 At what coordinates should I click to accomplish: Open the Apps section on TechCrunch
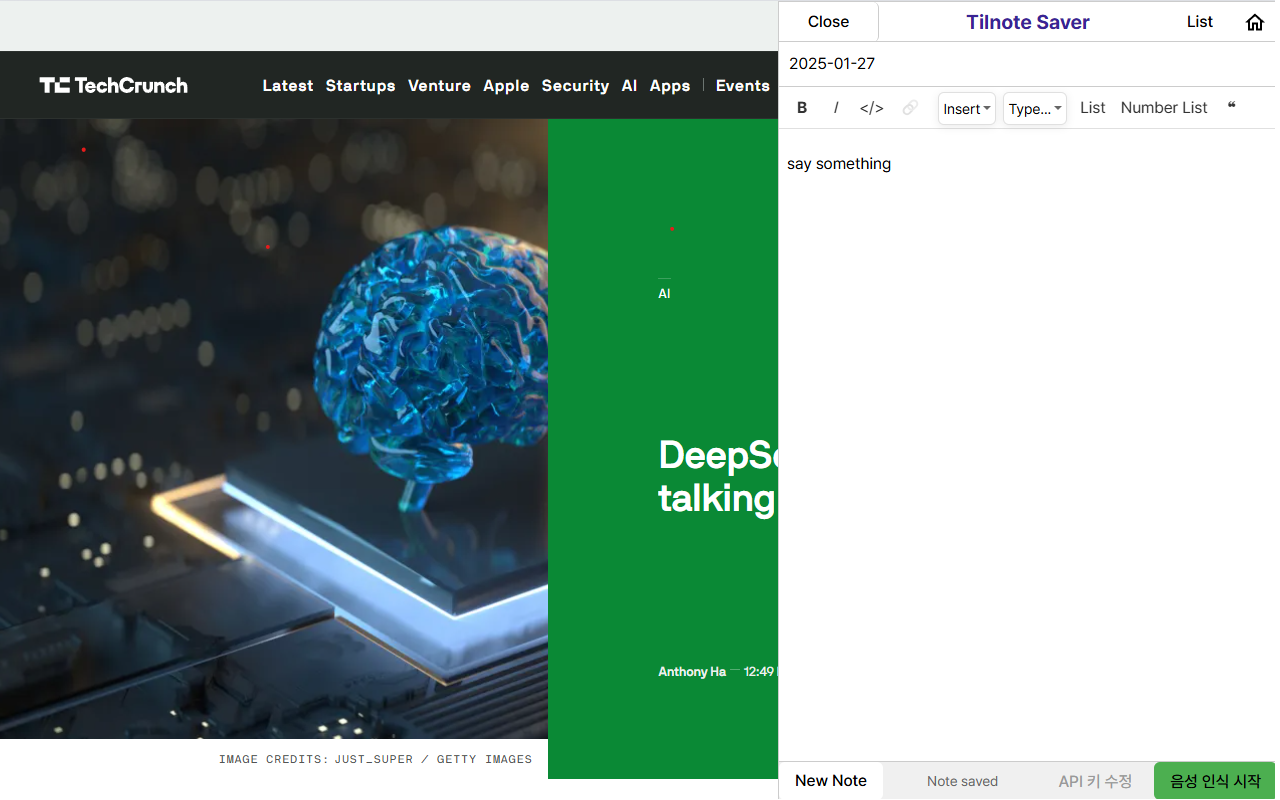coord(670,86)
